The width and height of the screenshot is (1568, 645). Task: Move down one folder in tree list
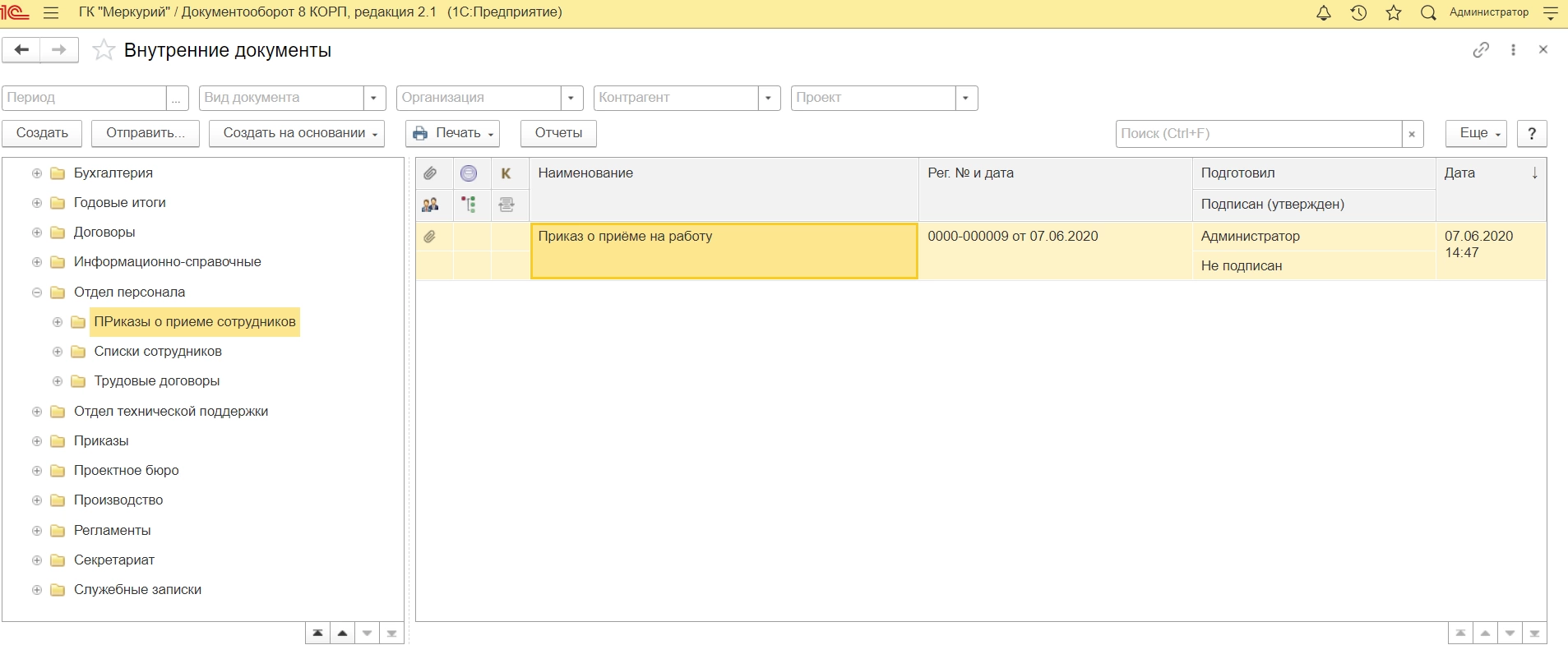pyautogui.click(x=367, y=633)
